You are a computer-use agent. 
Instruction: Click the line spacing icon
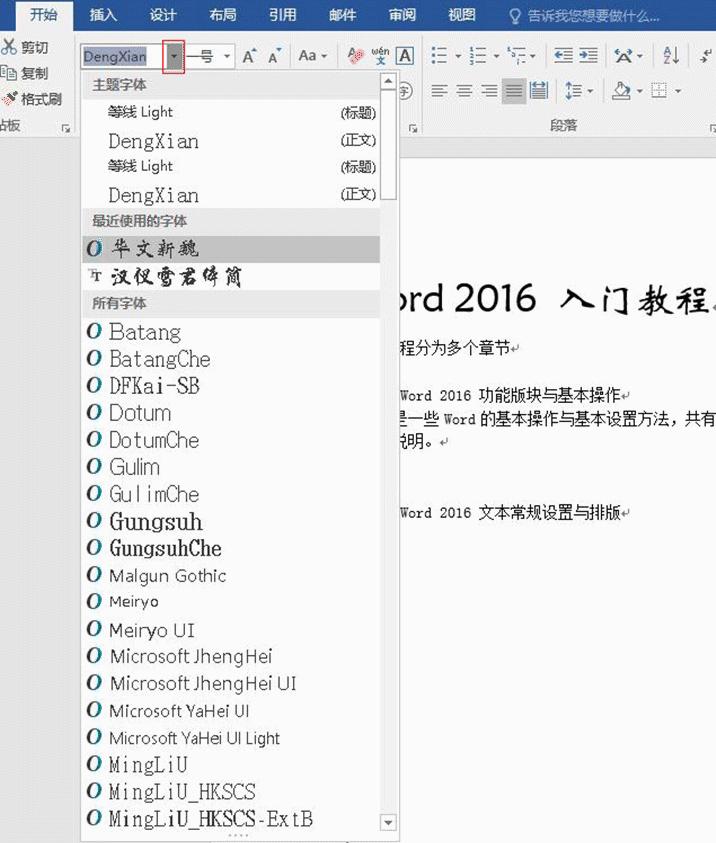point(573,91)
